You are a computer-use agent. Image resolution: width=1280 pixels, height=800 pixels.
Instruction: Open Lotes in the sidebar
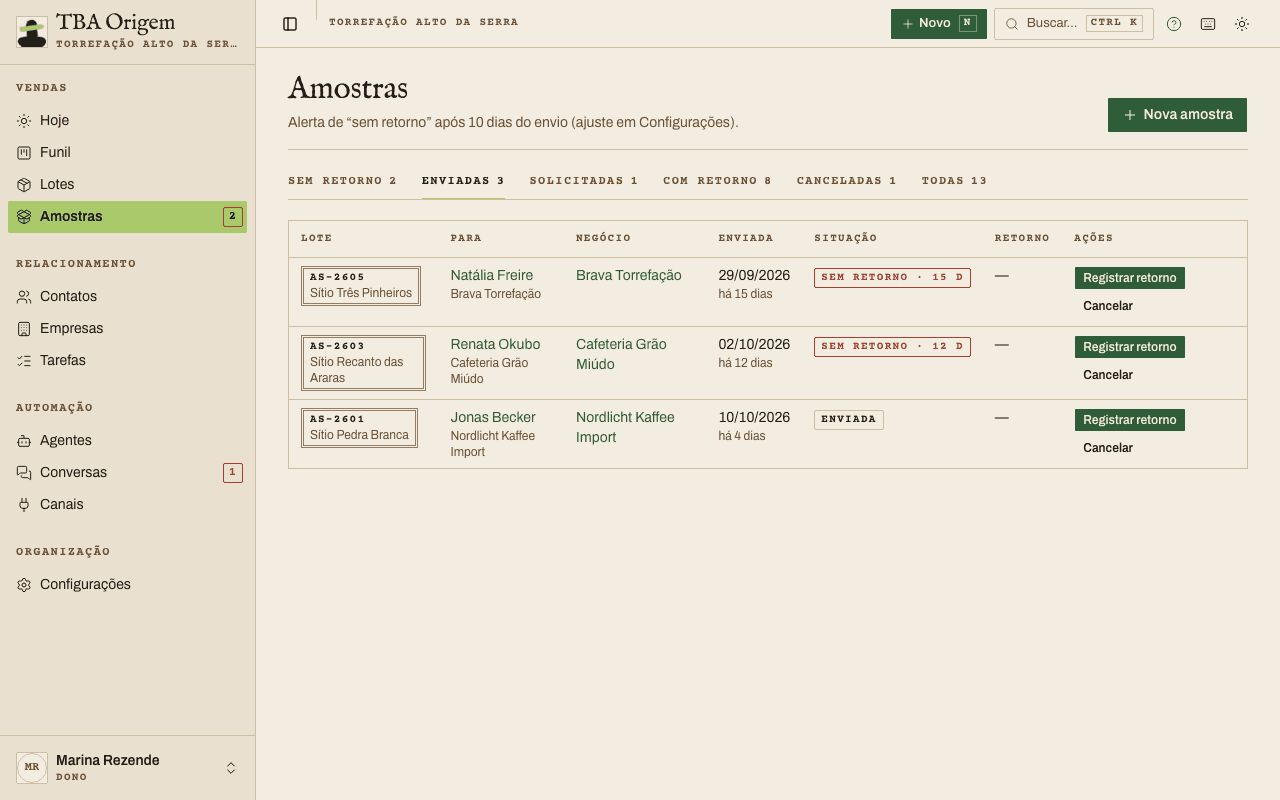(127, 184)
